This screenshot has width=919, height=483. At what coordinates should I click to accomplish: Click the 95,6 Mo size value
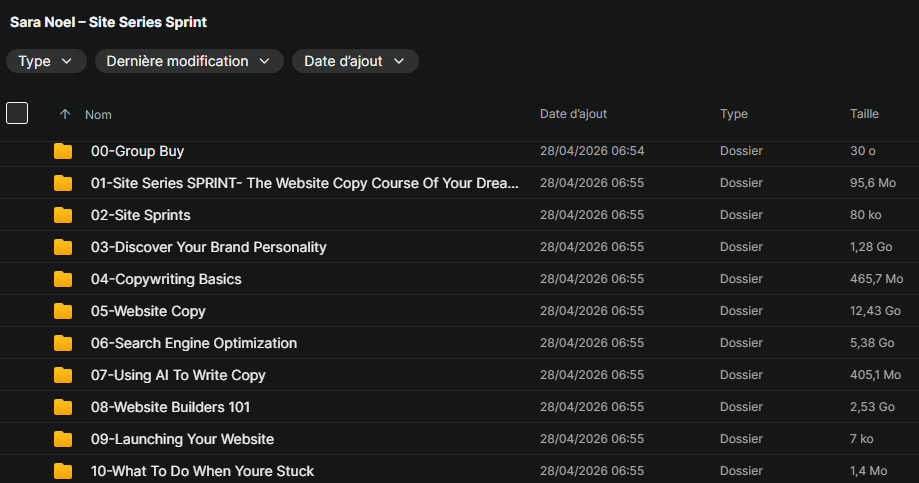[873, 183]
